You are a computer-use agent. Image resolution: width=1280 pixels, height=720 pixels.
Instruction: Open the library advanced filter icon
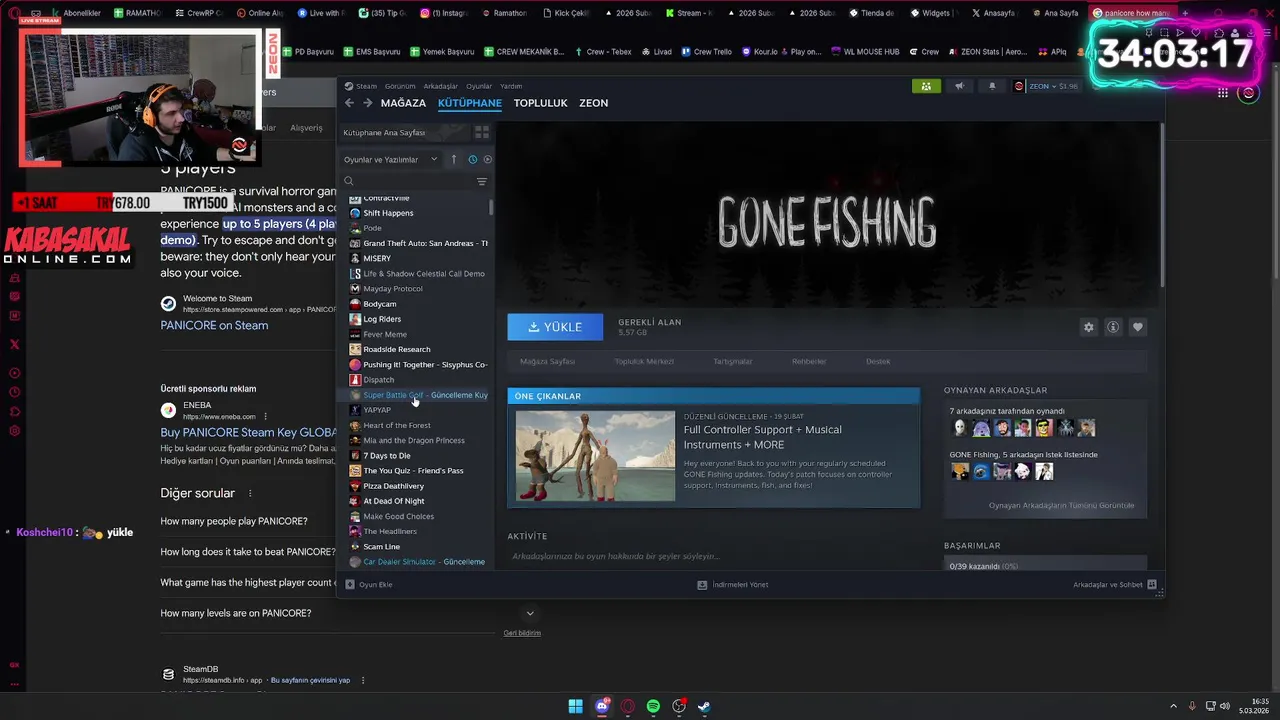click(482, 181)
